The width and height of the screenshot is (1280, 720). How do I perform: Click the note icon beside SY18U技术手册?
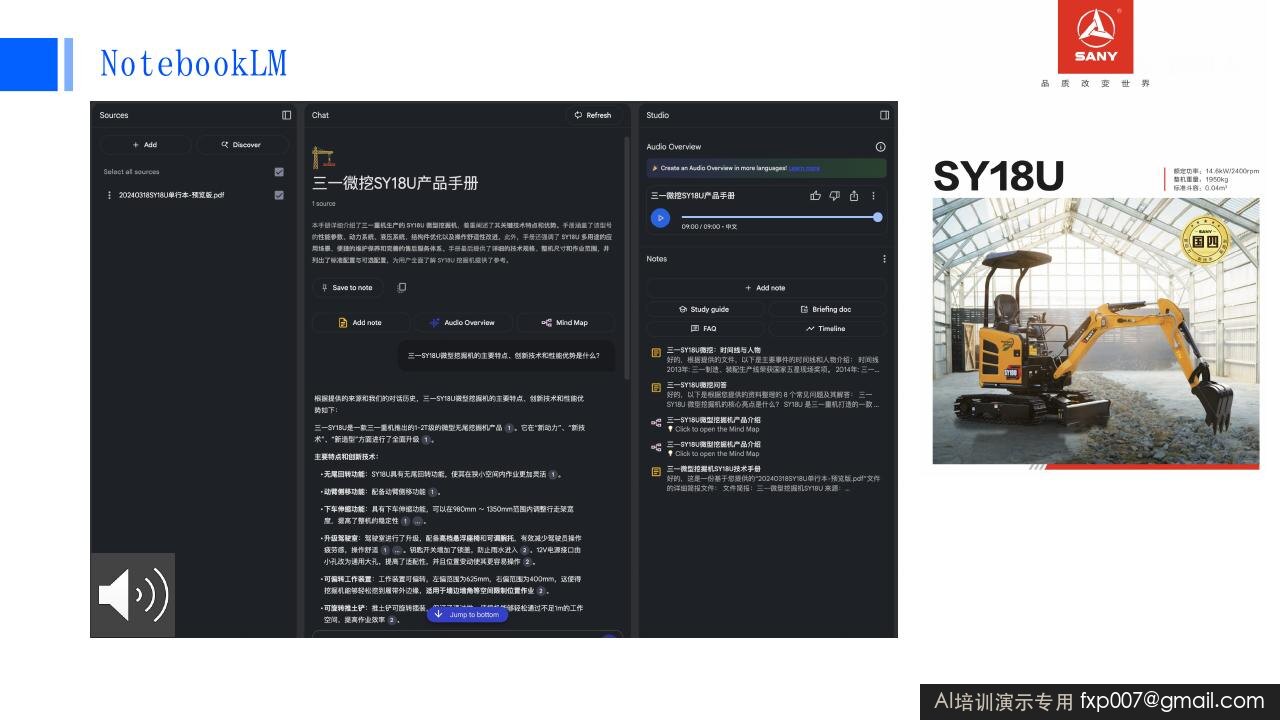[656, 470]
